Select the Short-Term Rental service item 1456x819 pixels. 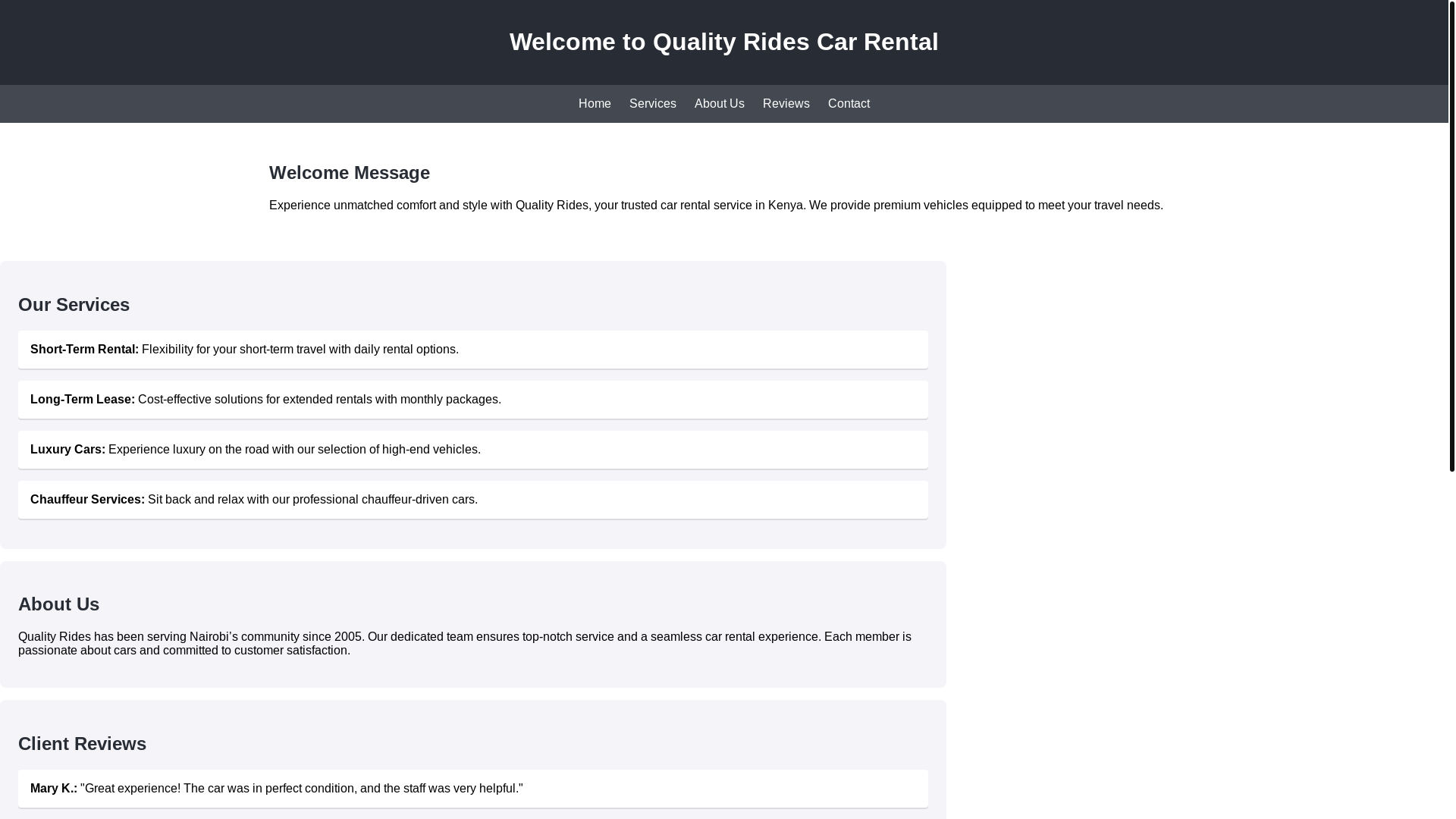(473, 350)
